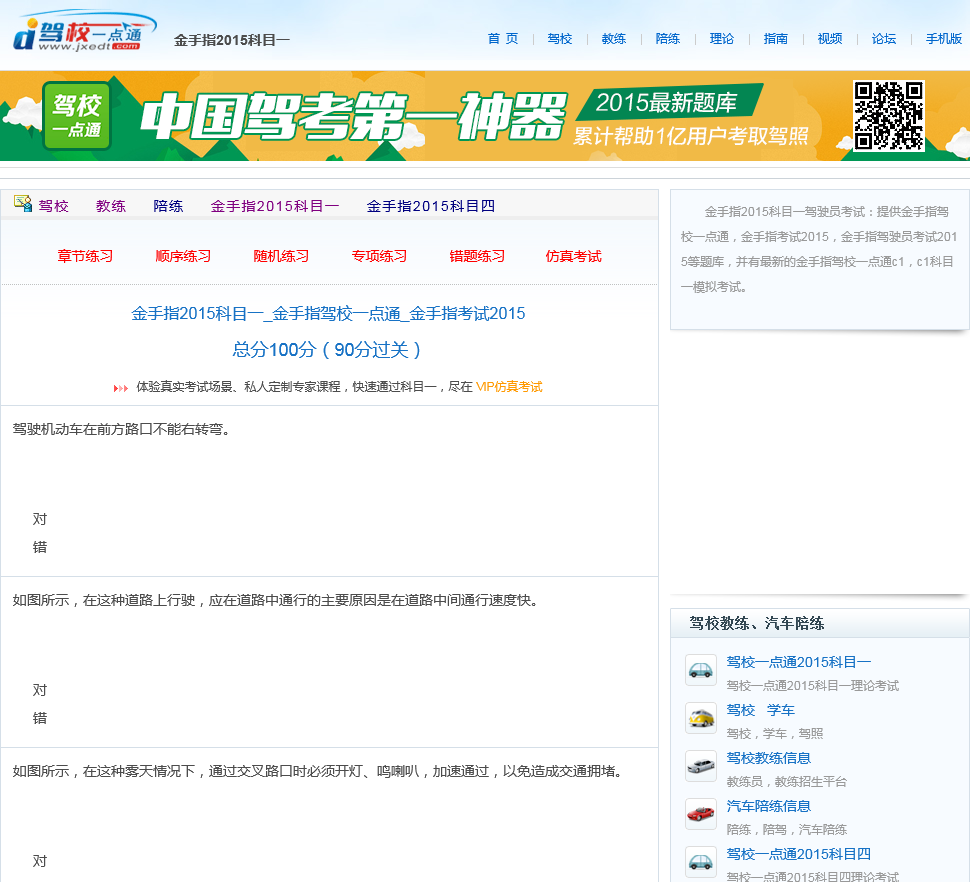Image resolution: width=970 pixels, height=882 pixels.
Task: Open the 驾校 学车 sidebar link
Action: coord(760,710)
